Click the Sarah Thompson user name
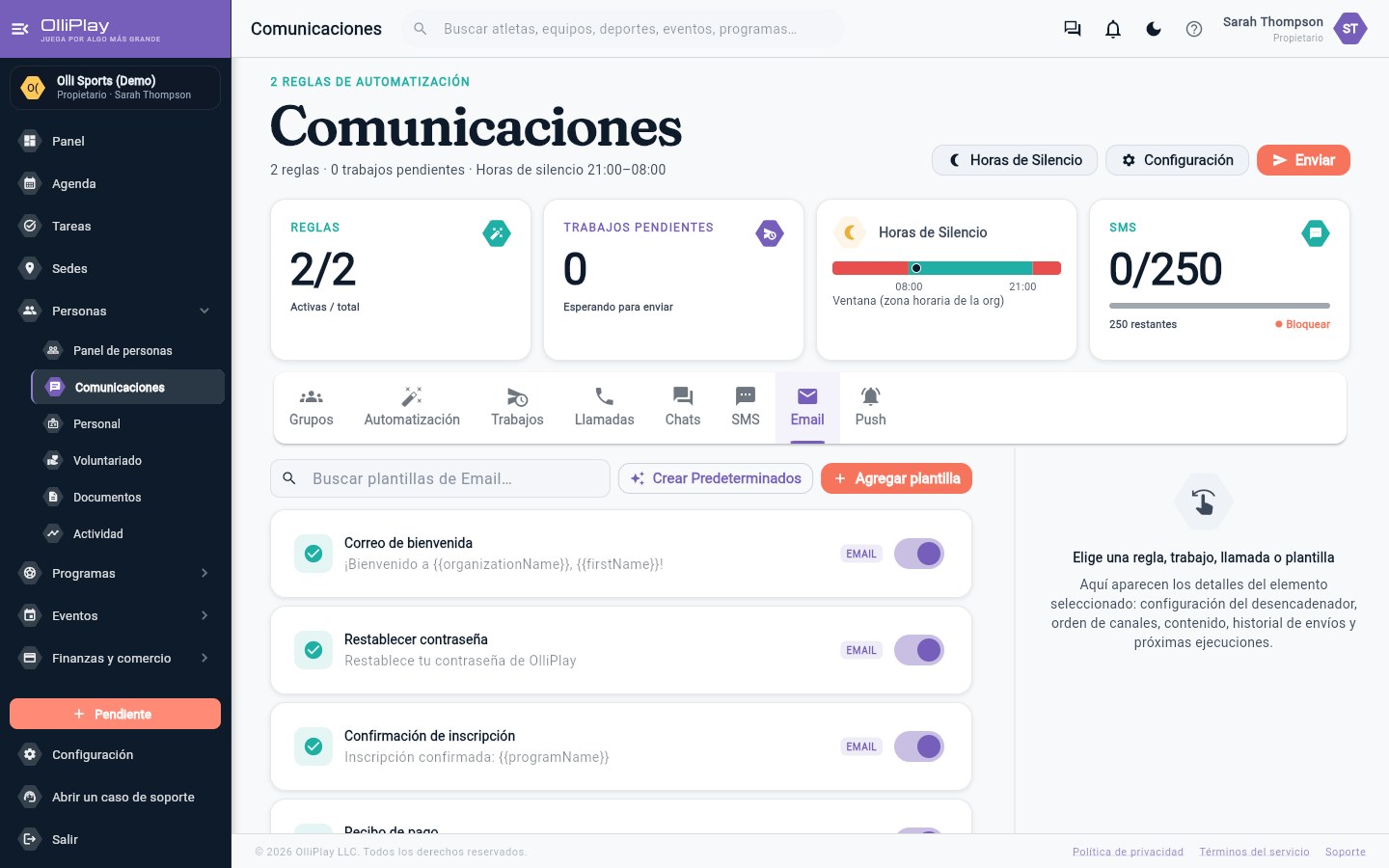 point(1273,22)
